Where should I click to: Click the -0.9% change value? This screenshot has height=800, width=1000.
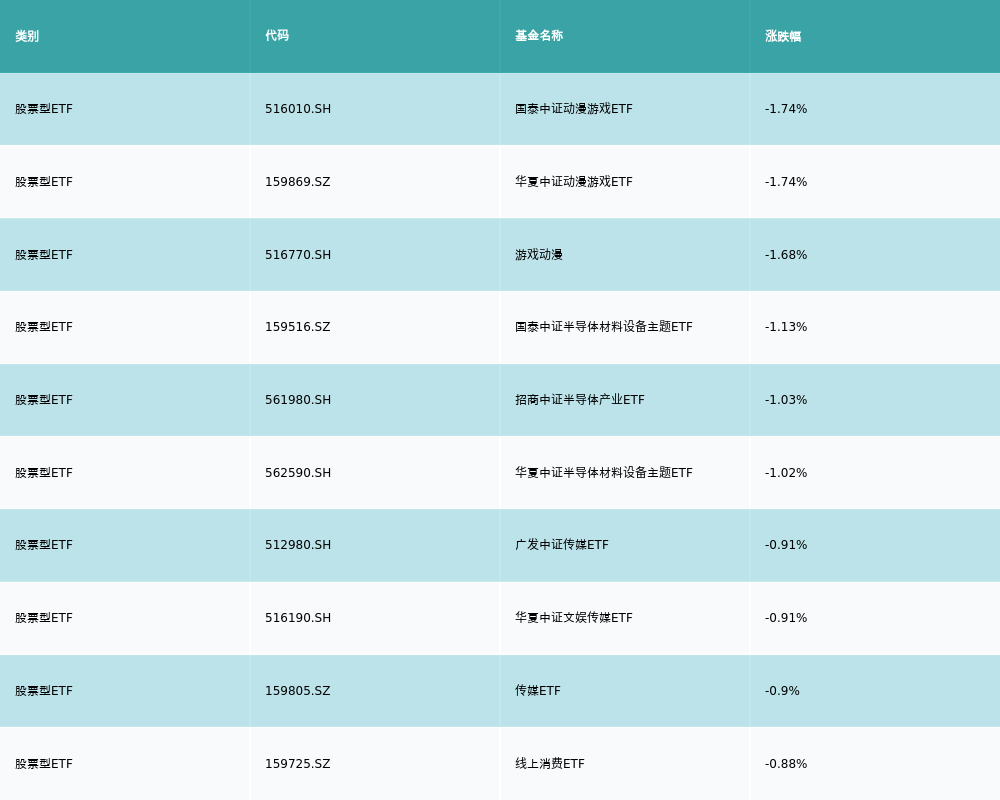coord(782,691)
